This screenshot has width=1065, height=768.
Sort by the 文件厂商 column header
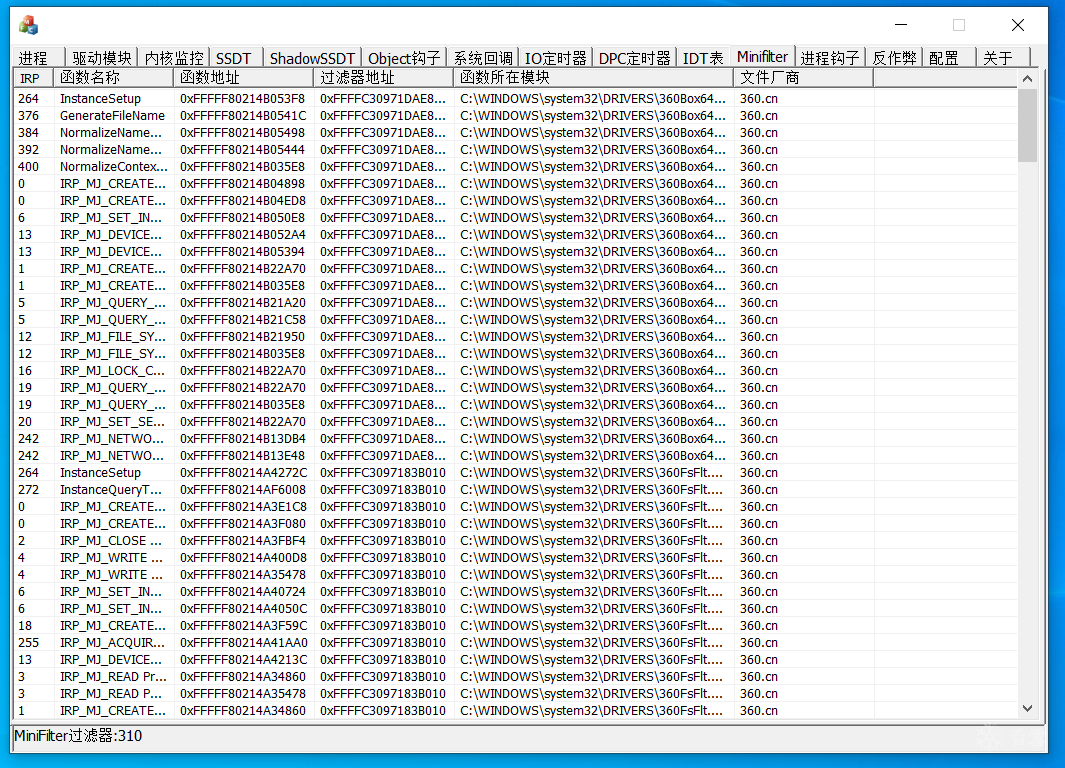tap(804, 78)
